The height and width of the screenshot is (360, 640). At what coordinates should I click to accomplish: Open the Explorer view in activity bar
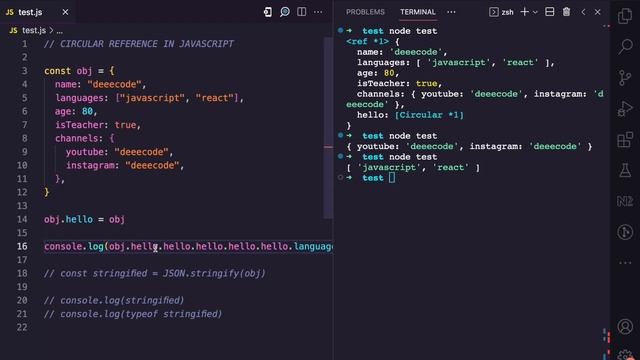pos(625,16)
